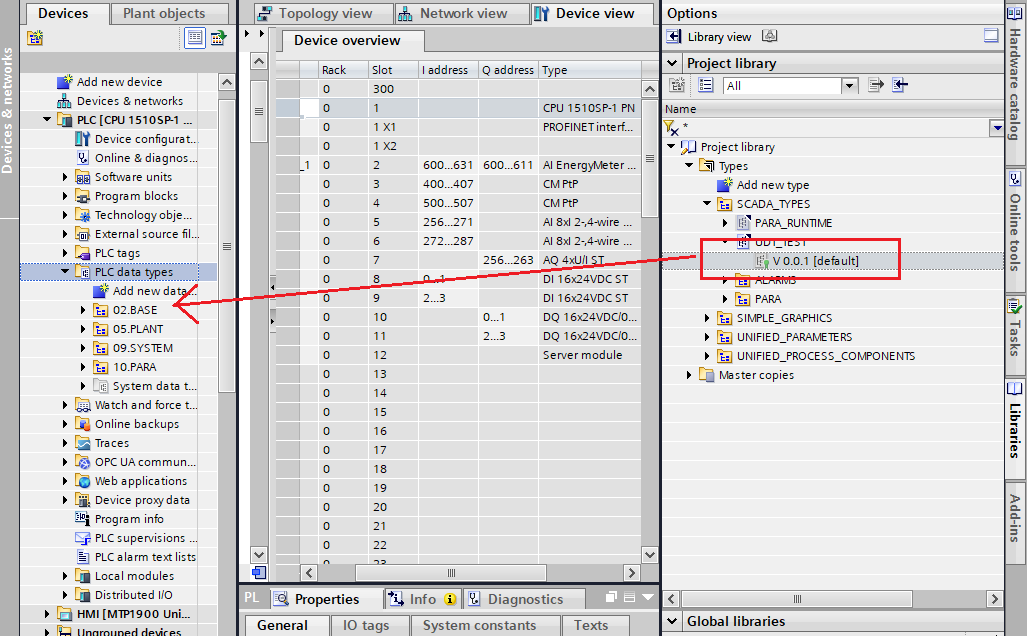Click the Project library pane toggle icon
The height and width of the screenshot is (636, 1027).
[991, 36]
